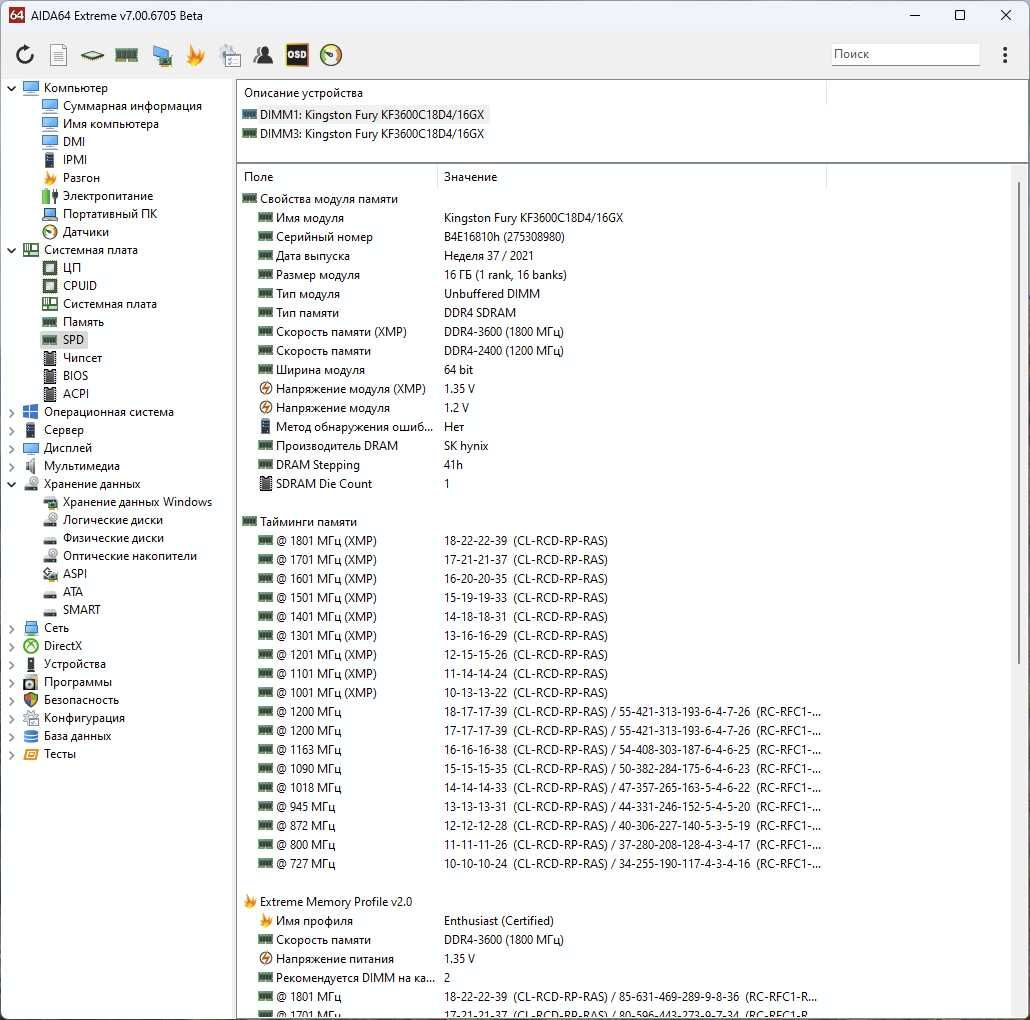The image size is (1030, 1020).
Task: Expand the Сервер tree node
Action: (x=11, y=431)
